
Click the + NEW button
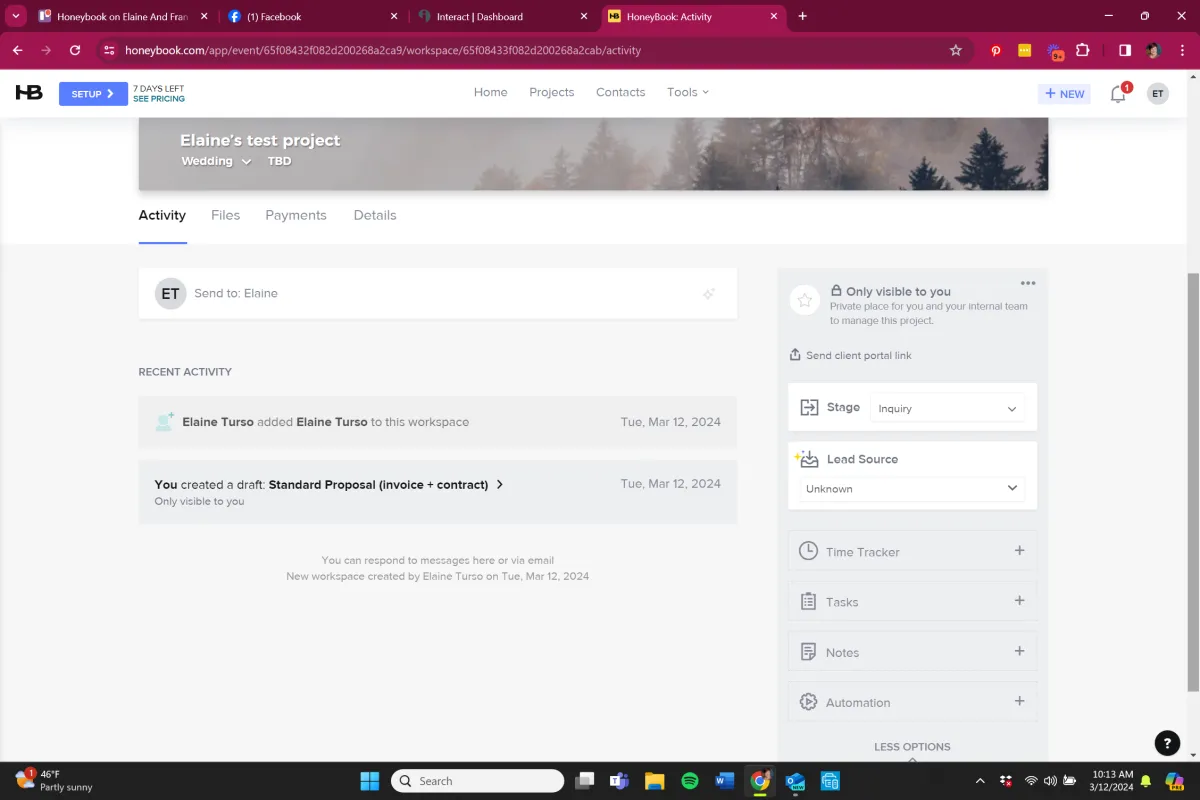[x=1064, y=94]
